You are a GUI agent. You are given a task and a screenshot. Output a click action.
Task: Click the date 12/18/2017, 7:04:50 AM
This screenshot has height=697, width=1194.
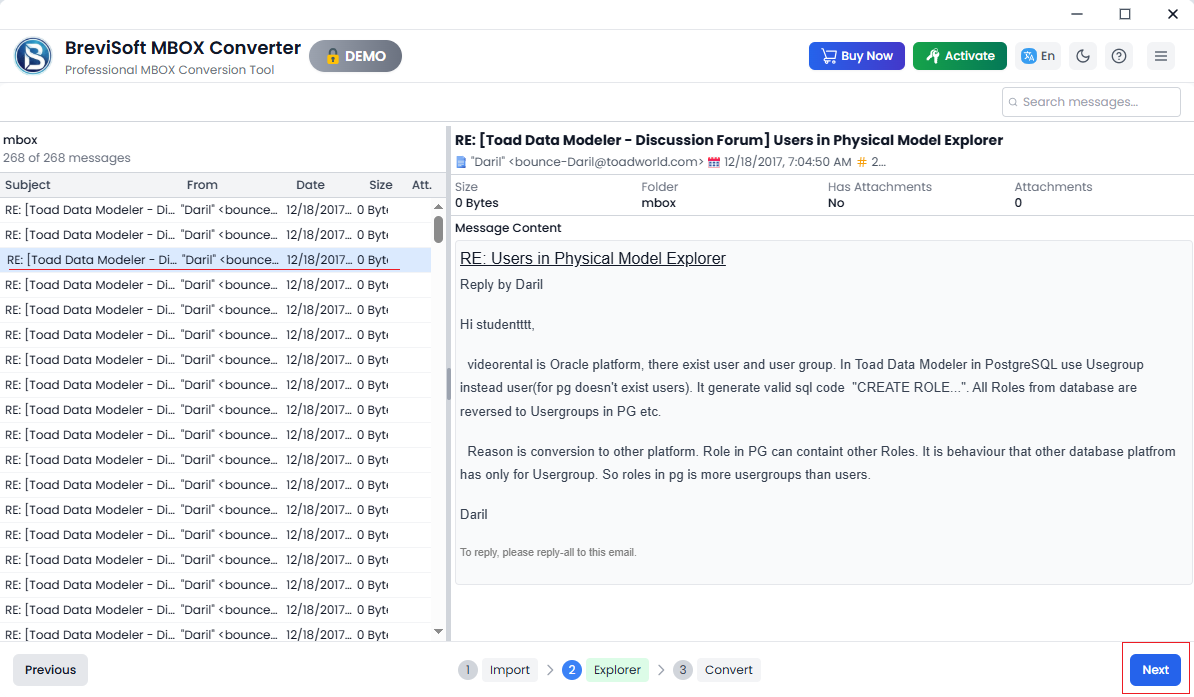pos(787,161)
